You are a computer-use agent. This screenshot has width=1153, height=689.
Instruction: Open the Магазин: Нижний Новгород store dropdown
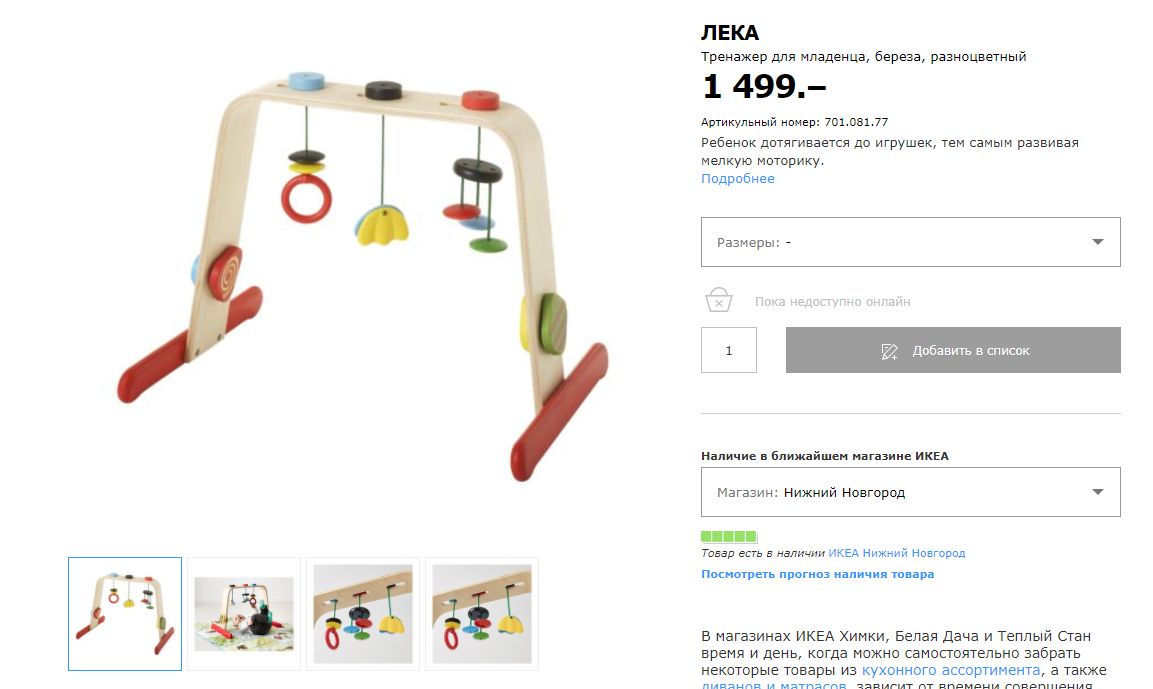(x=910, y=492)
